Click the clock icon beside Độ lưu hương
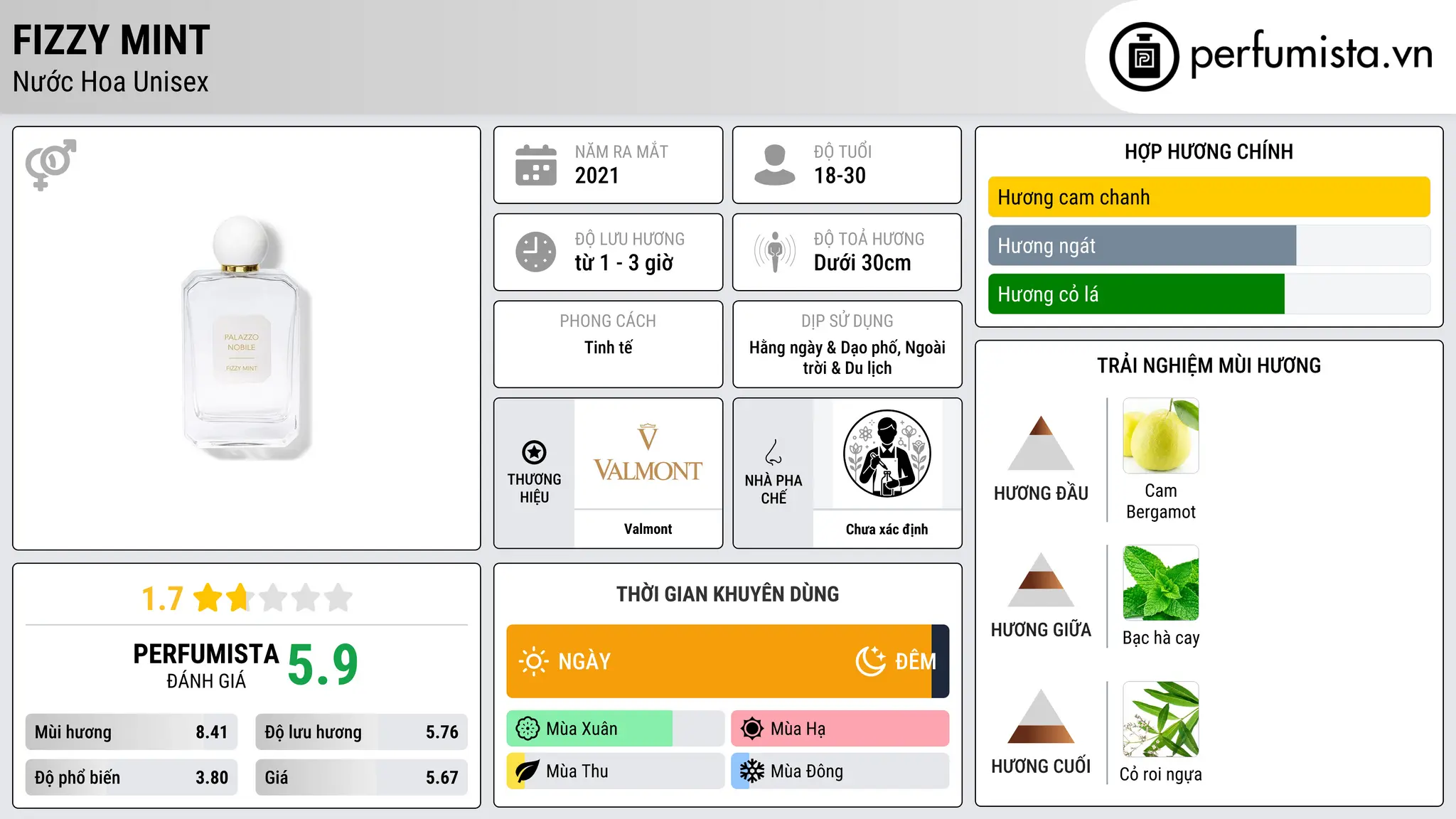This screenshot has width=1456, height=819. pos(536,252)
